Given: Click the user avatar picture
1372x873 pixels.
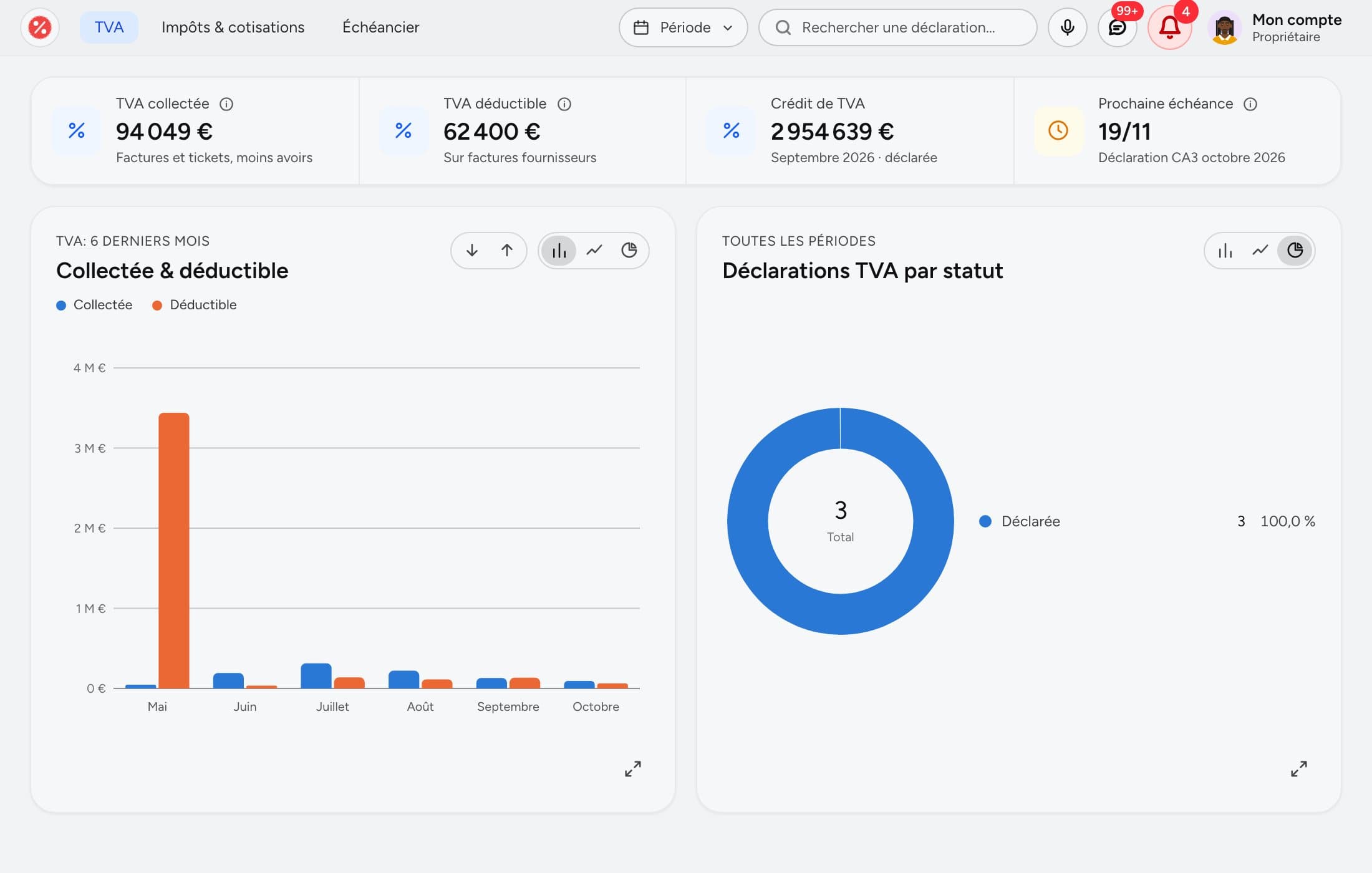Looking at the screenshot, I should [x=1224, y=28].
